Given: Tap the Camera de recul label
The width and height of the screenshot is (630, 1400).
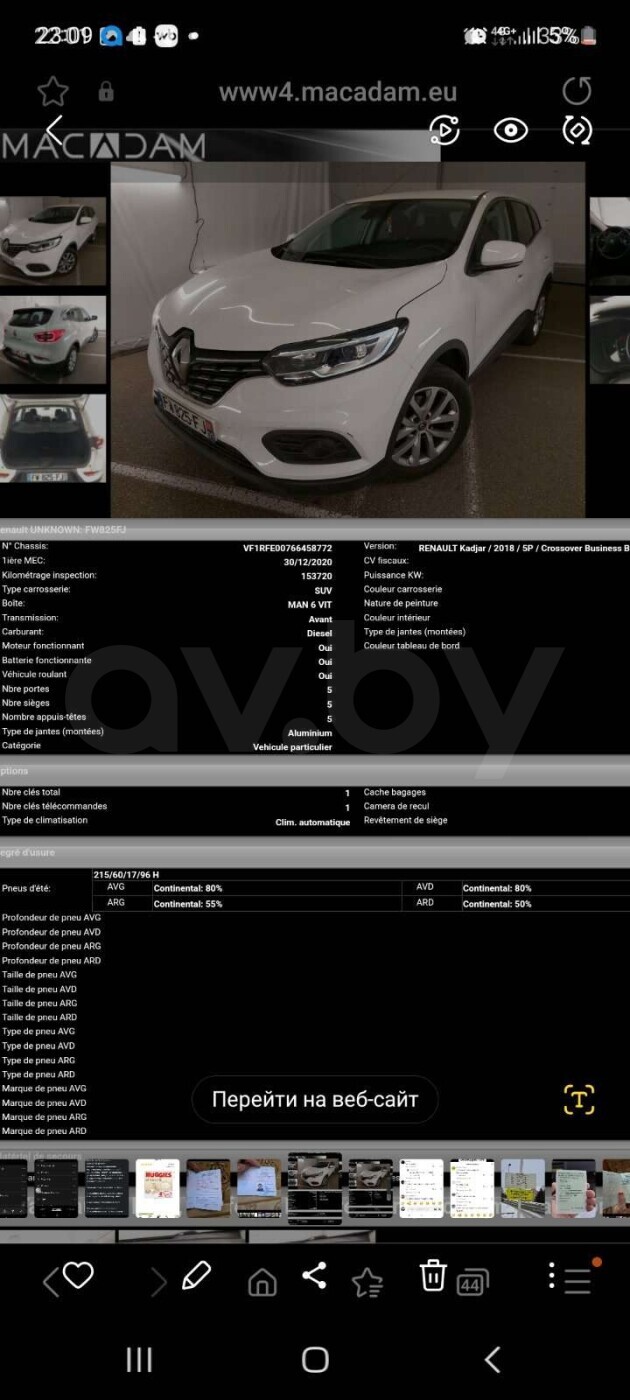Looking at the screenshot, I should (x=397, y=806).
